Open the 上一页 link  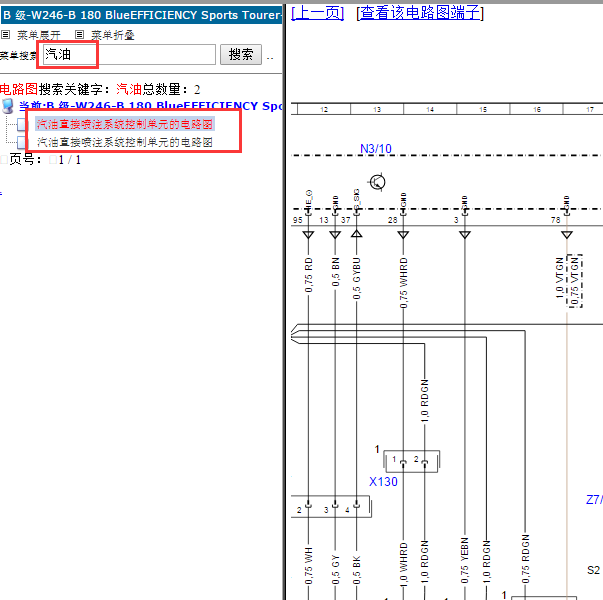pyautogui.click(x=317, y=13)
